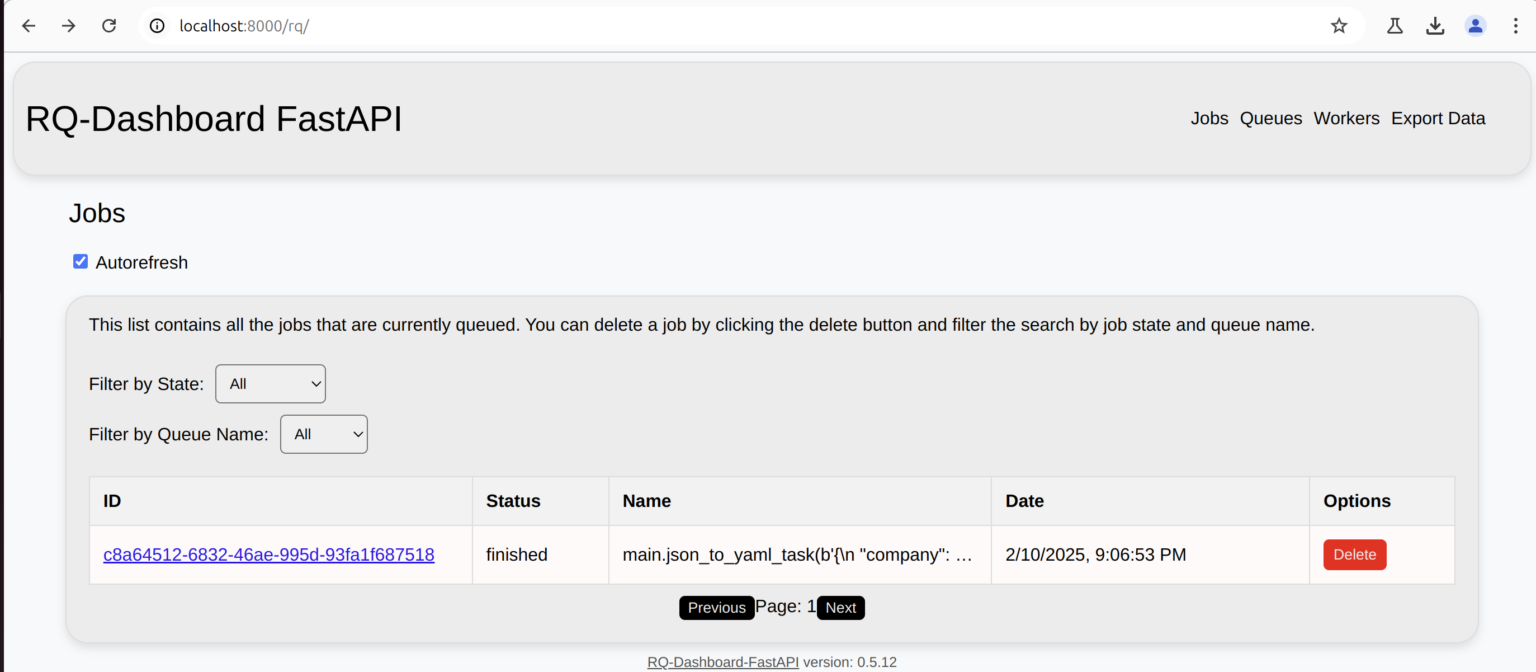The height and width of the screenshot is (672, 1536).
Task: Open the downloads icon in toolbar
Action: 1435,25
